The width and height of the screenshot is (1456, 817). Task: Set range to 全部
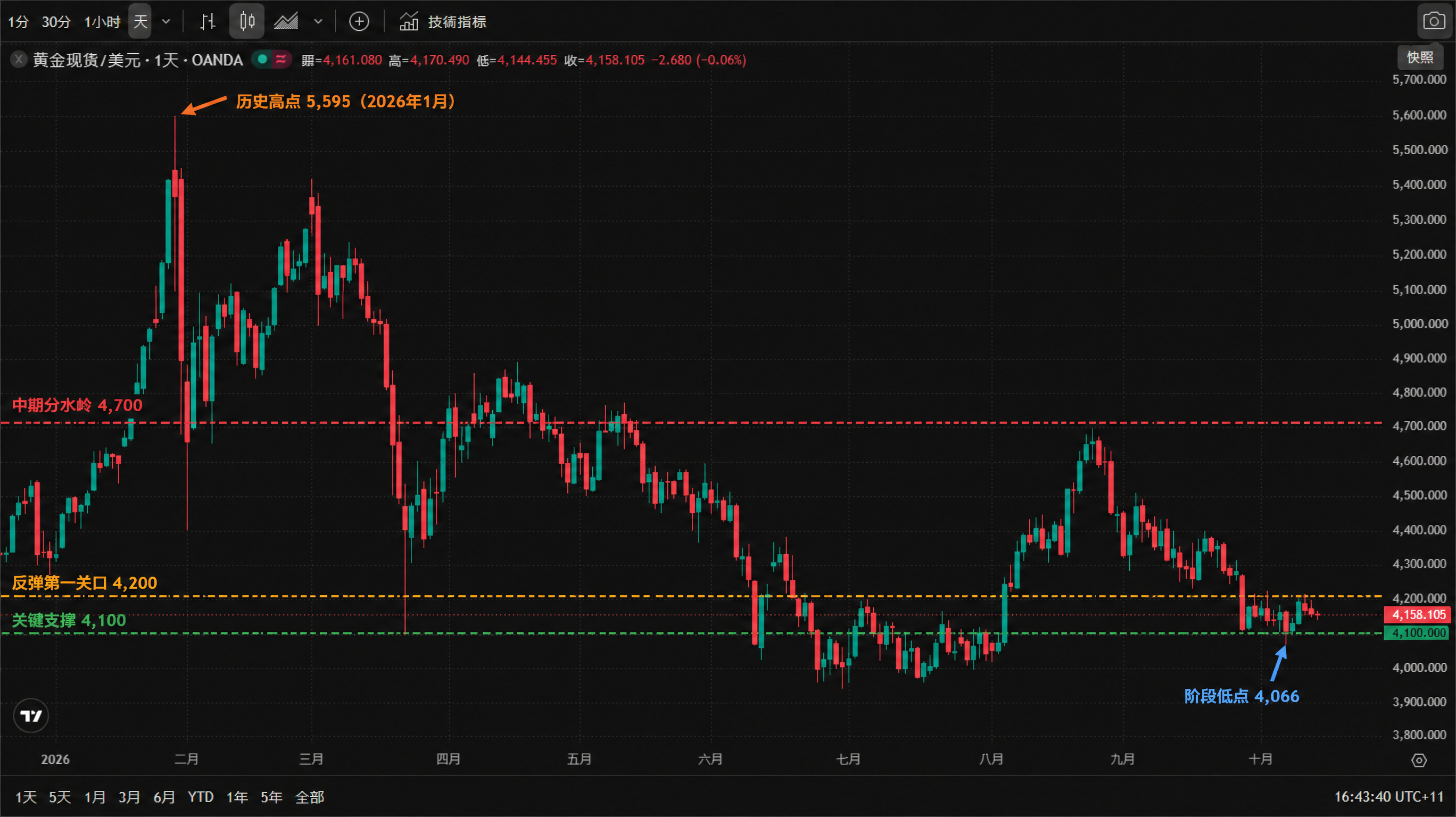click(310, 797)
